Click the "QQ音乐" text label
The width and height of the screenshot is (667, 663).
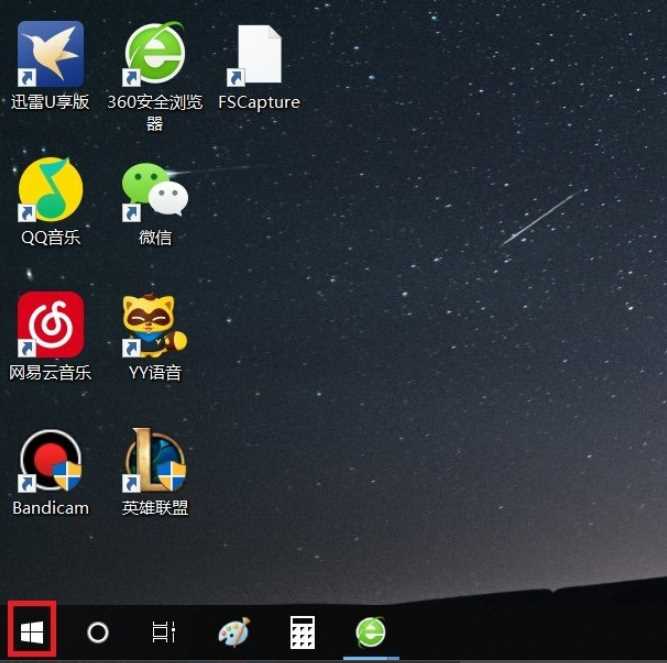tap(50, 238)
